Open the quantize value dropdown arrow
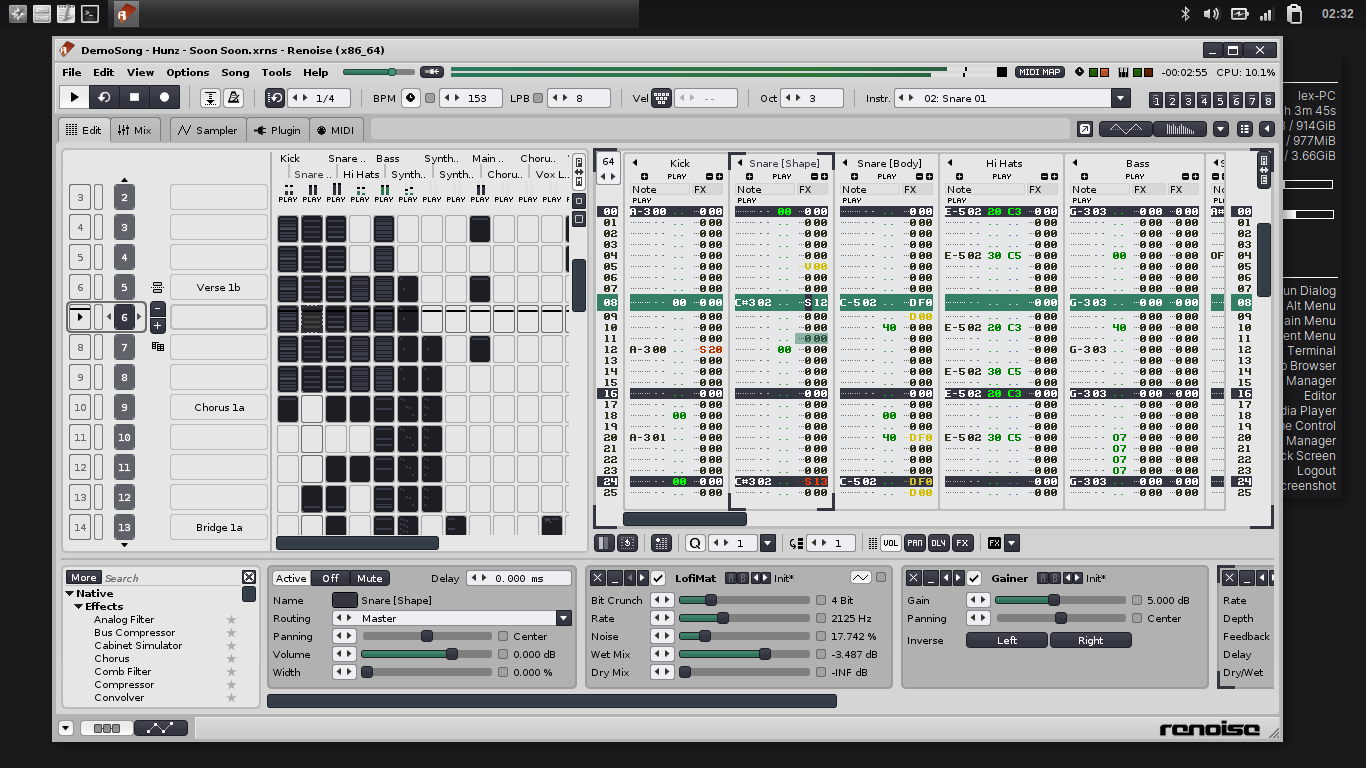Image resolution: width=1366 pixels, height=768 pixels. (768, 543)
